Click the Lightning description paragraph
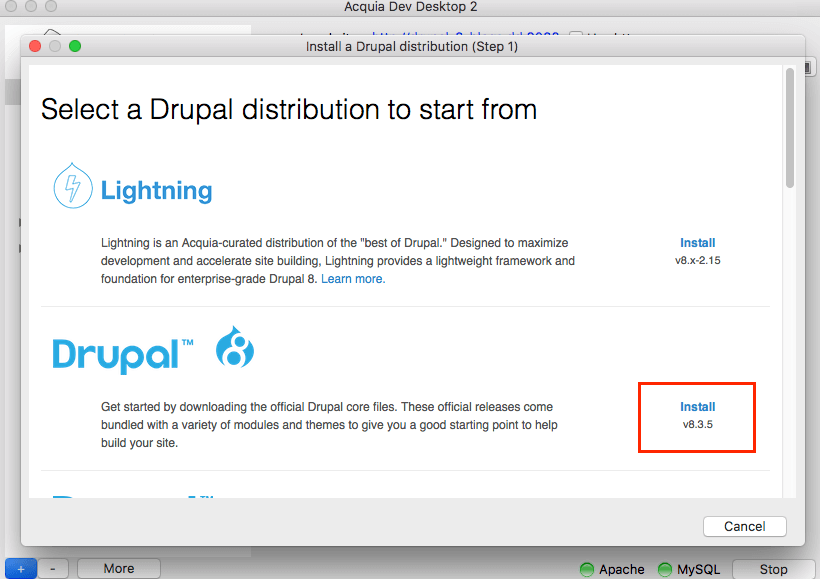The height and width of the screenshot is (579, 820). [x=338, y=260]
